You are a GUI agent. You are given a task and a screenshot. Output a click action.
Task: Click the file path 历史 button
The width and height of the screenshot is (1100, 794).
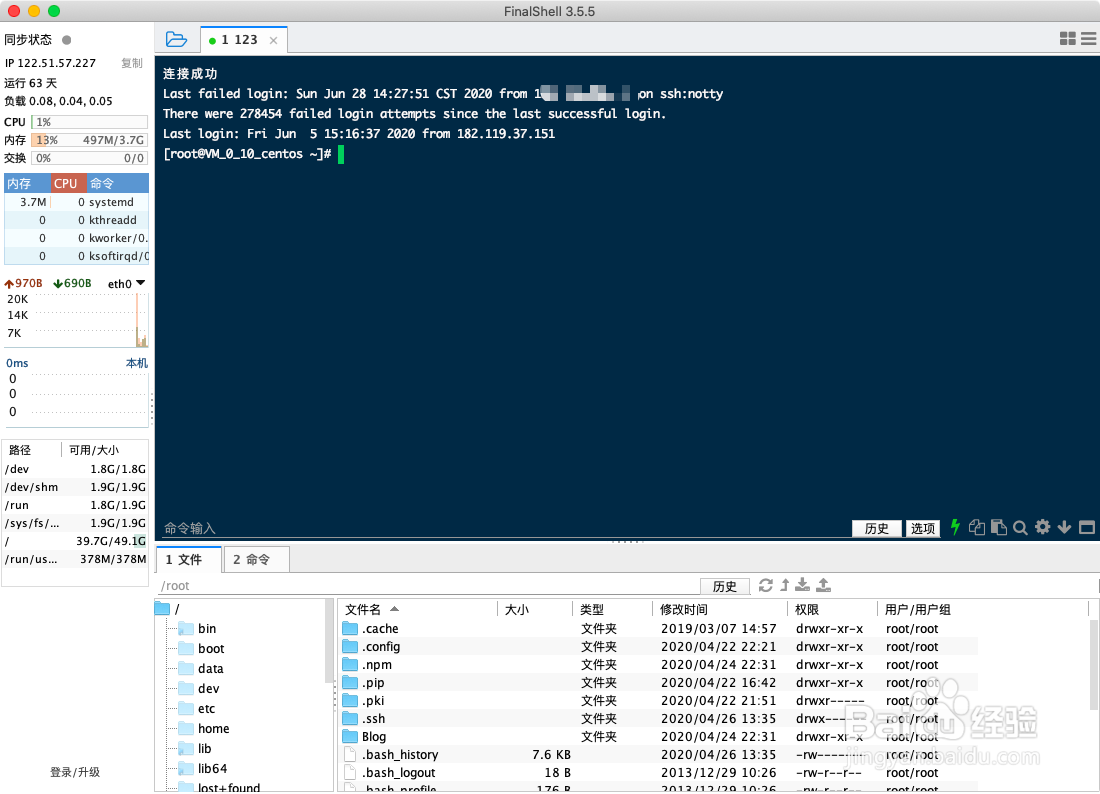pyautogui.click(x=725, y=586)
